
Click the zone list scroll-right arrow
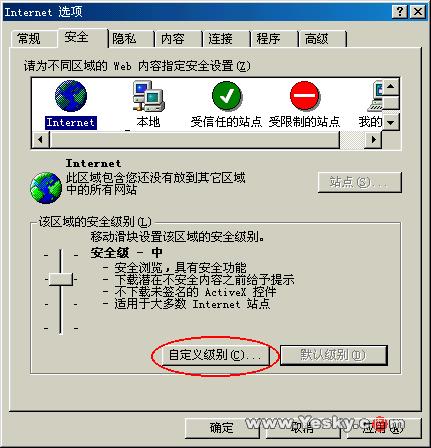[x=373, y=139]
